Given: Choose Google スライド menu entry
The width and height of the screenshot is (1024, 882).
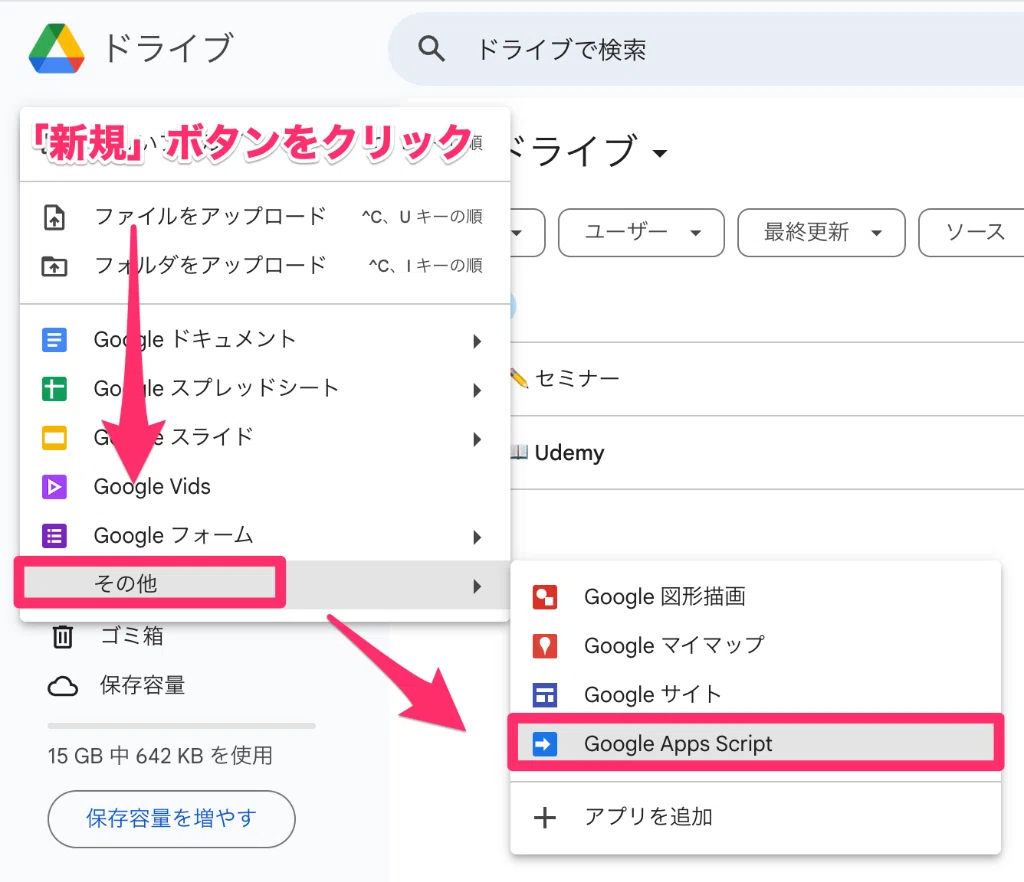Looking at the screenshot, I should click(x=264, y=438).
